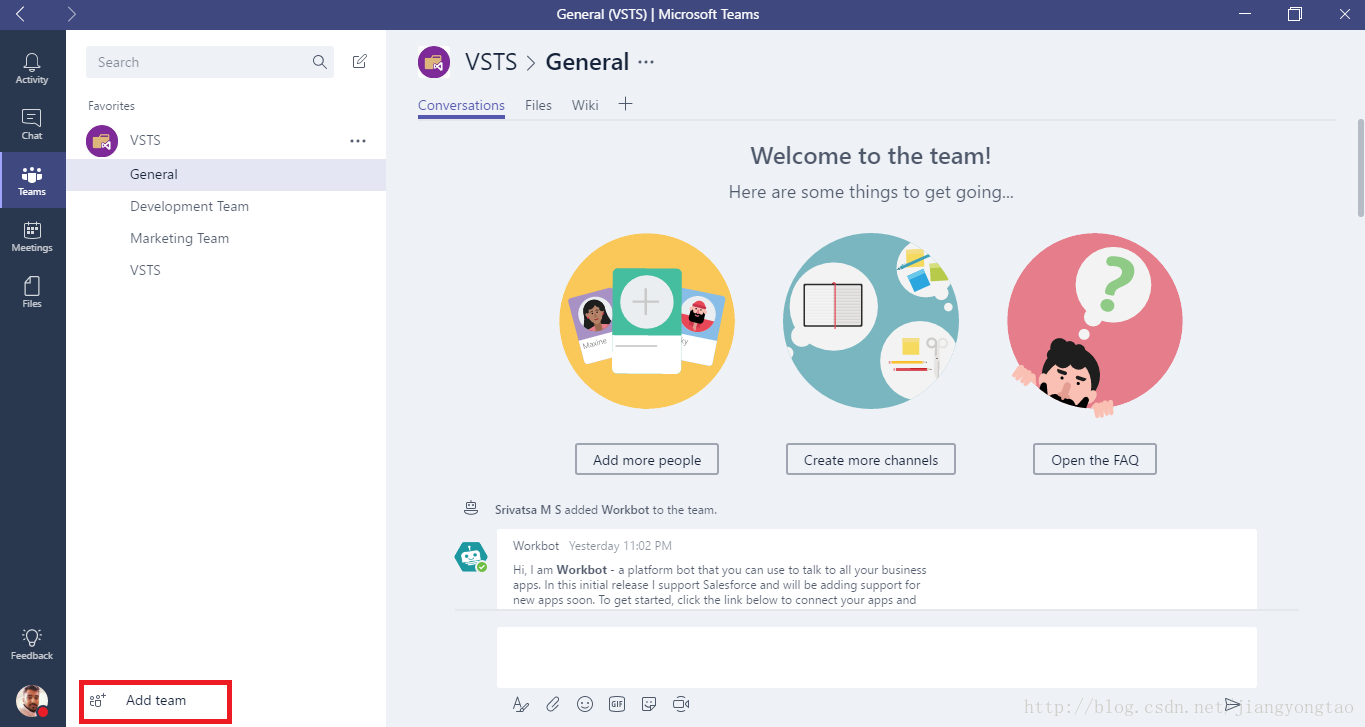Click the search magnifier icon

point(320,62)
